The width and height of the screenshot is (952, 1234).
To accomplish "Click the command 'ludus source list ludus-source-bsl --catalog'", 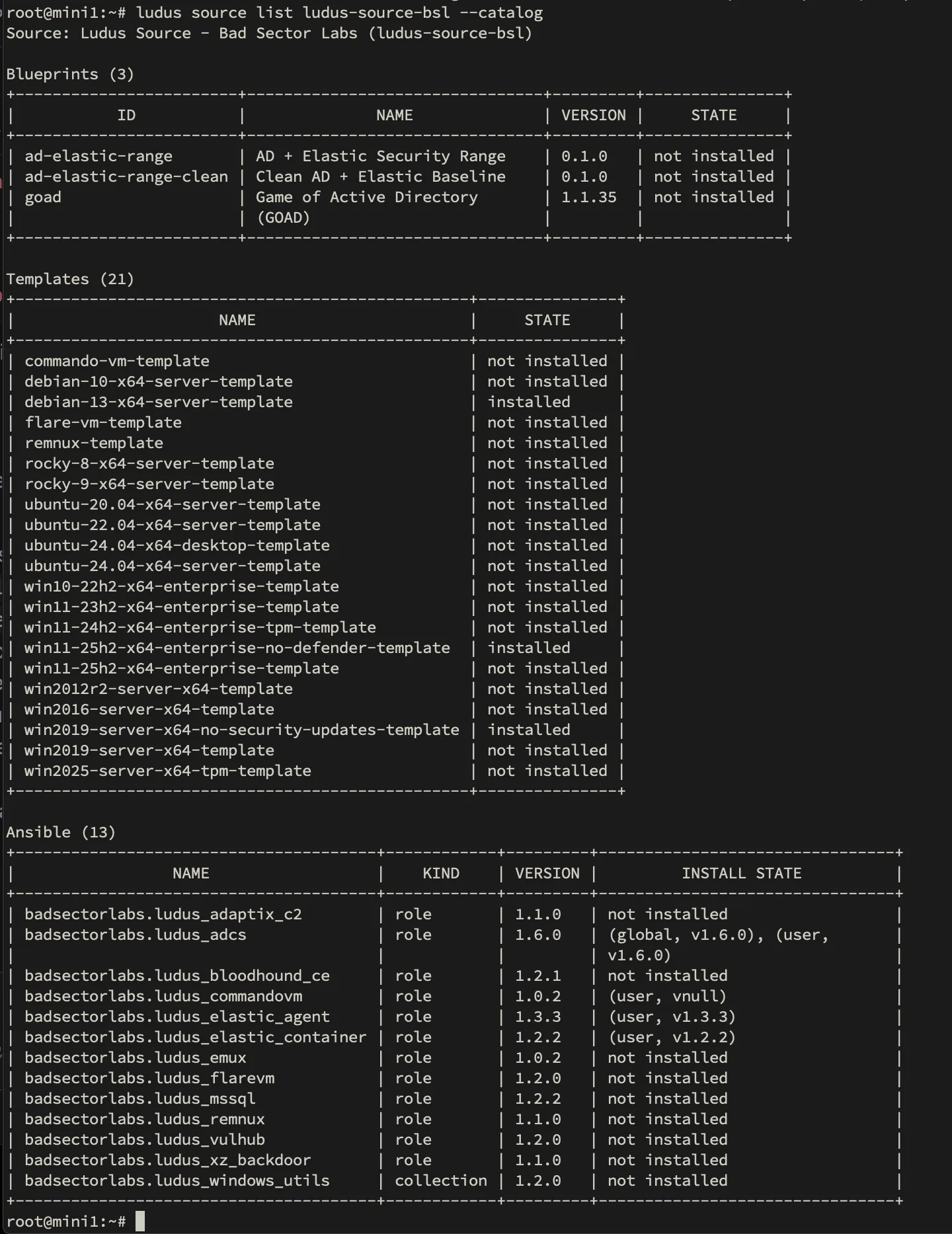I will point(340,13).
